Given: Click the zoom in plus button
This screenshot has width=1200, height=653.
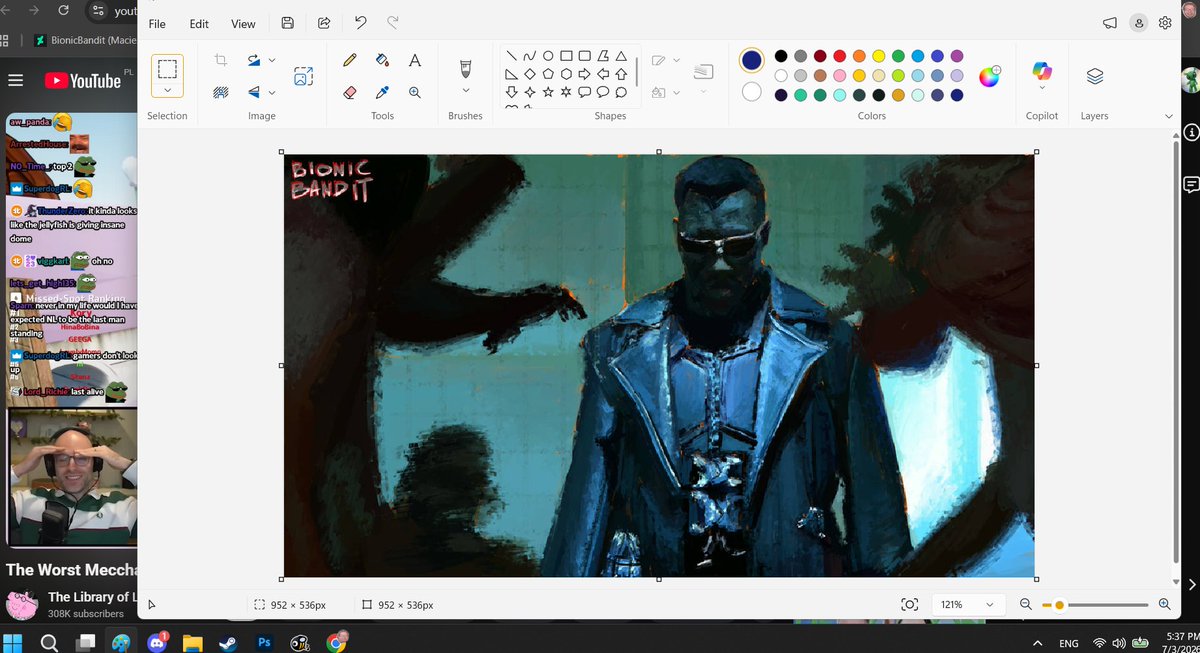Looking at the screenshot, I should coord(1164,604).
